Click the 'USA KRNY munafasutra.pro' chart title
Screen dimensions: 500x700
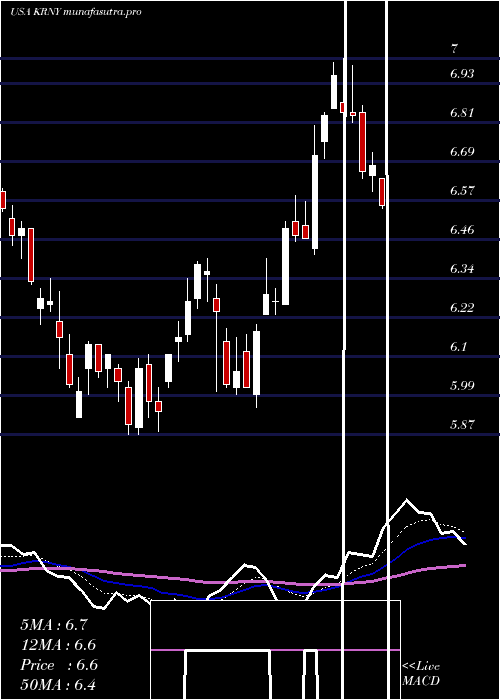coord(76,12)
